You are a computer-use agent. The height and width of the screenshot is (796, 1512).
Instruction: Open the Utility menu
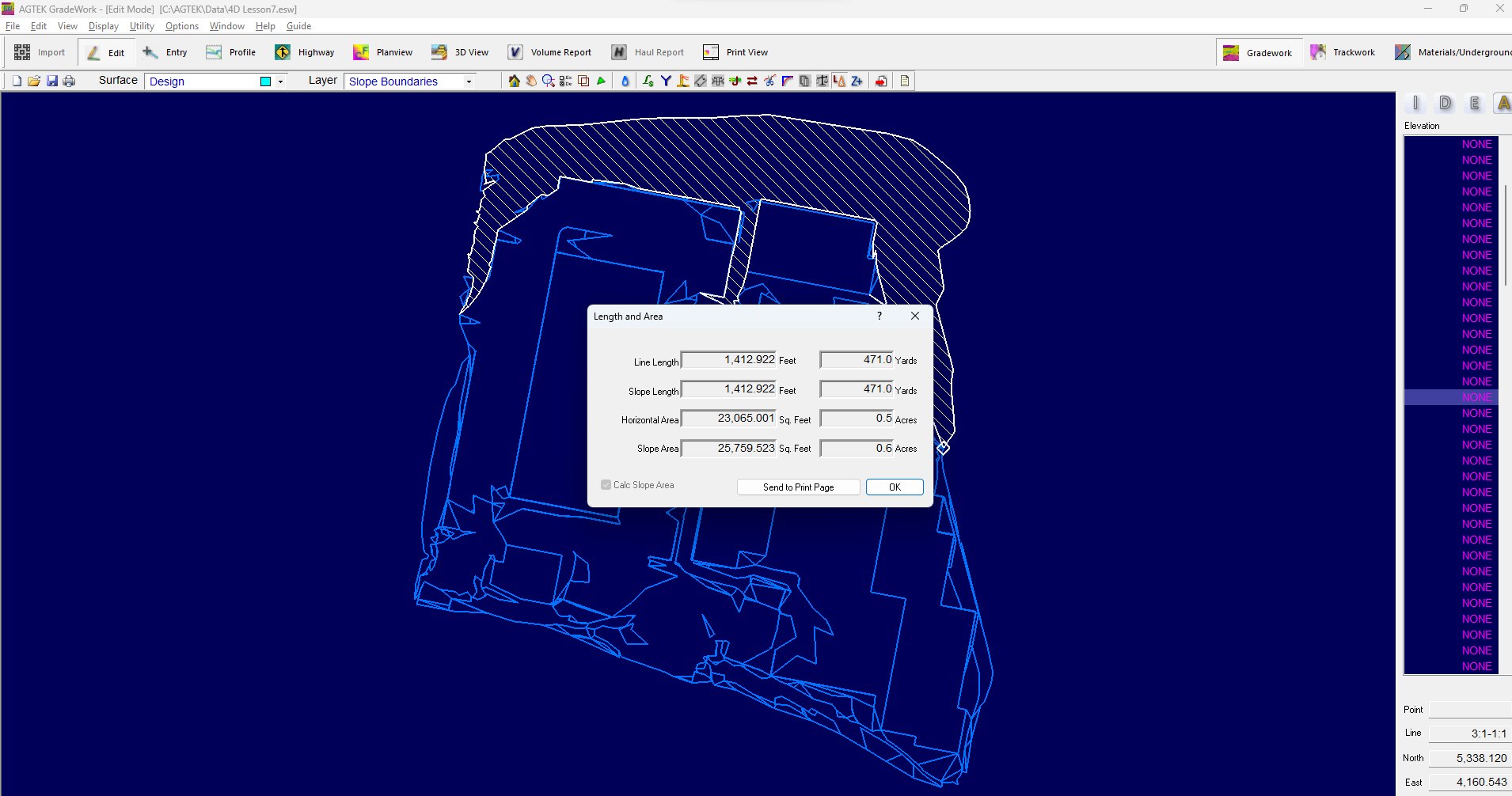[142, 26]
